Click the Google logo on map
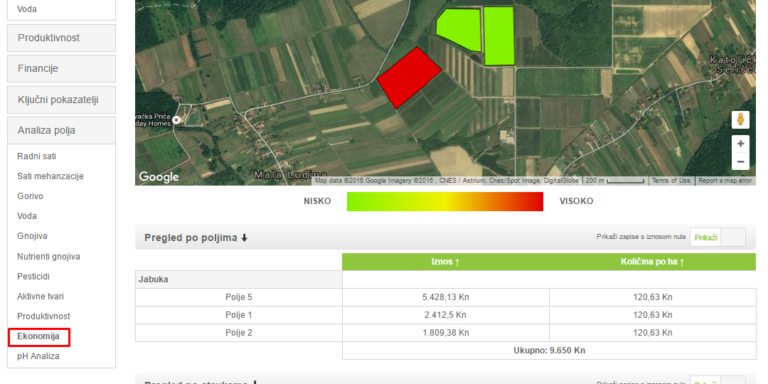The width and height of the screenshot is (768, 384). pos(159,177)
